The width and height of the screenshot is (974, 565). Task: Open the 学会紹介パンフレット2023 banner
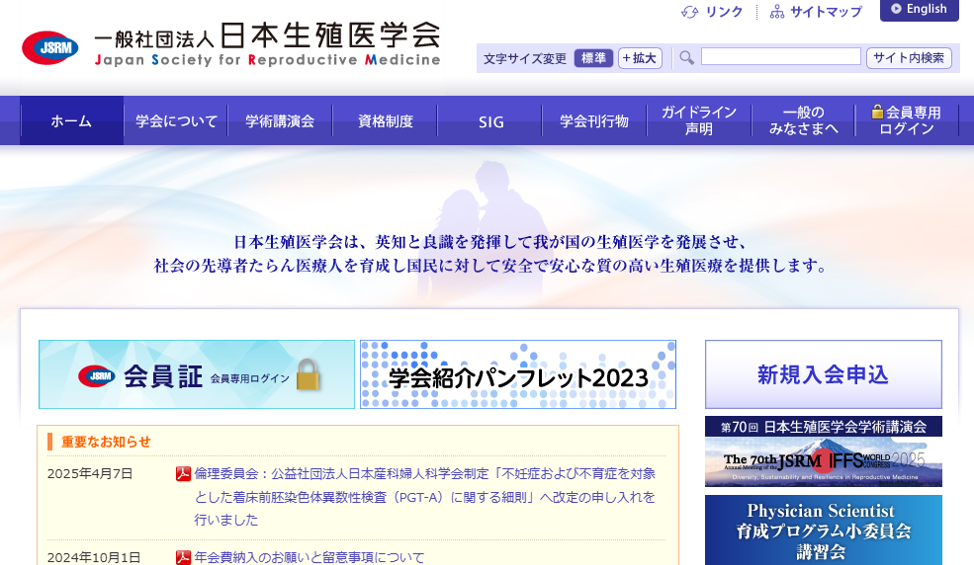(518, 374)
